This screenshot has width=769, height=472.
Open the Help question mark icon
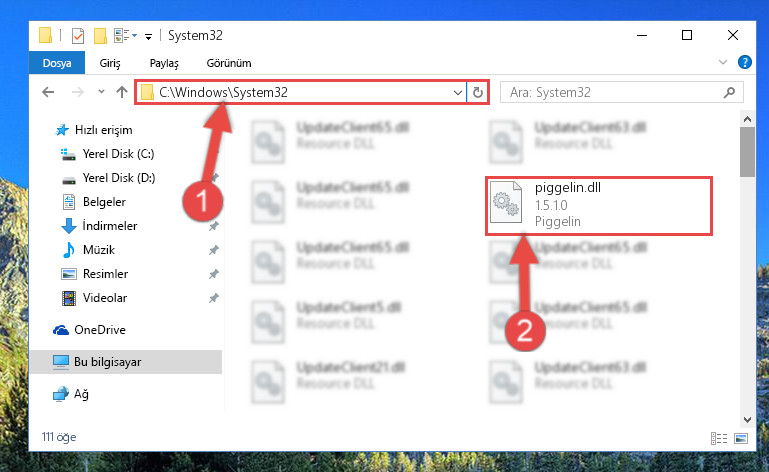[x=744, y=62]
